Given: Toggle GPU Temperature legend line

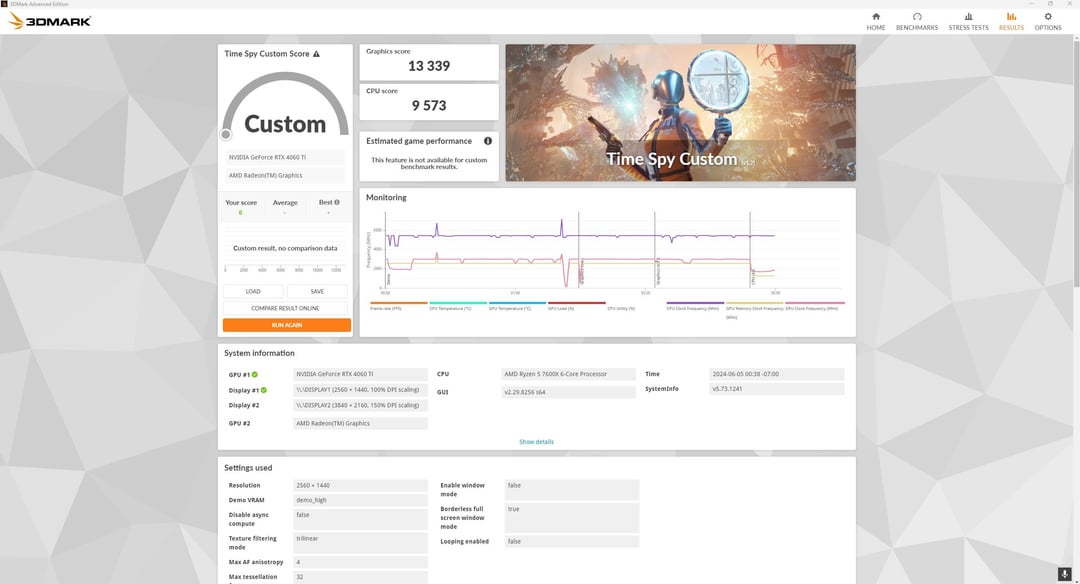Looking at the screenshot, I should (x=517, y=305).
